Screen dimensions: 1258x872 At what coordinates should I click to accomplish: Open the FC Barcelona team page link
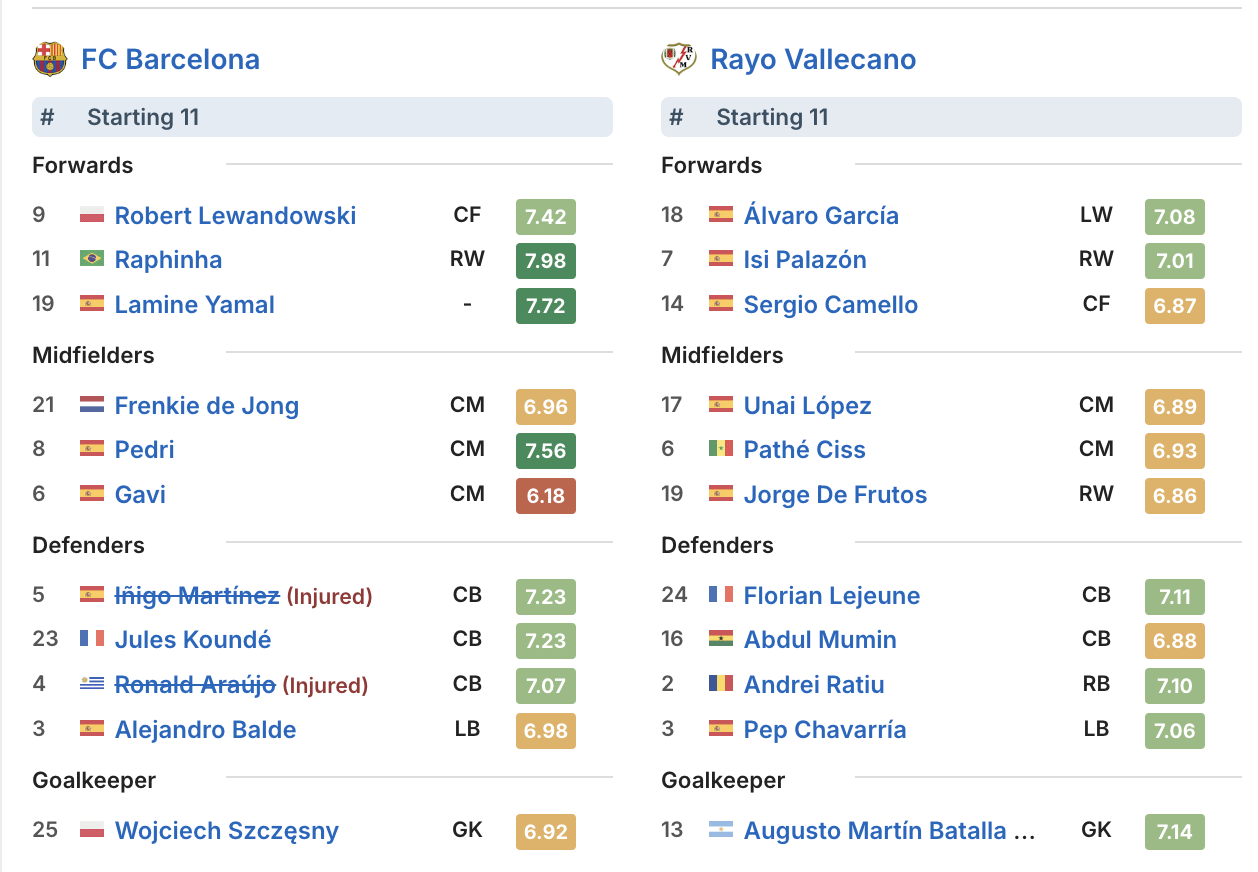click(170, 59)
